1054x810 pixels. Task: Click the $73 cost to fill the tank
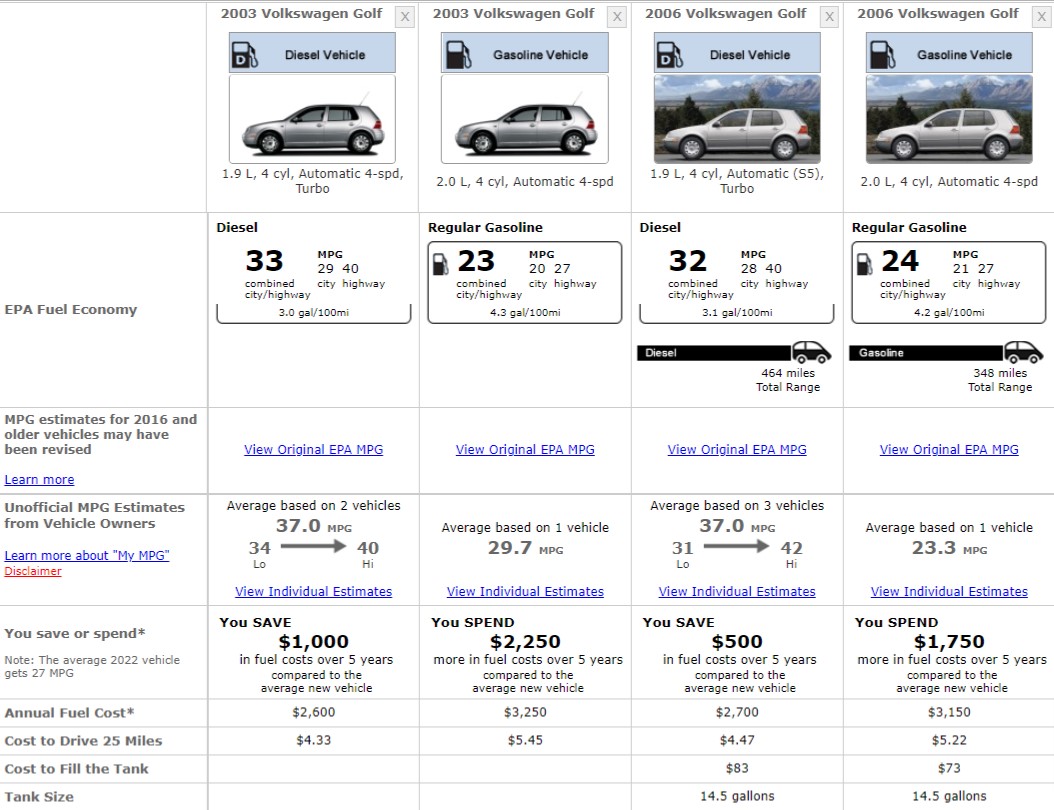tap(949, 768)
